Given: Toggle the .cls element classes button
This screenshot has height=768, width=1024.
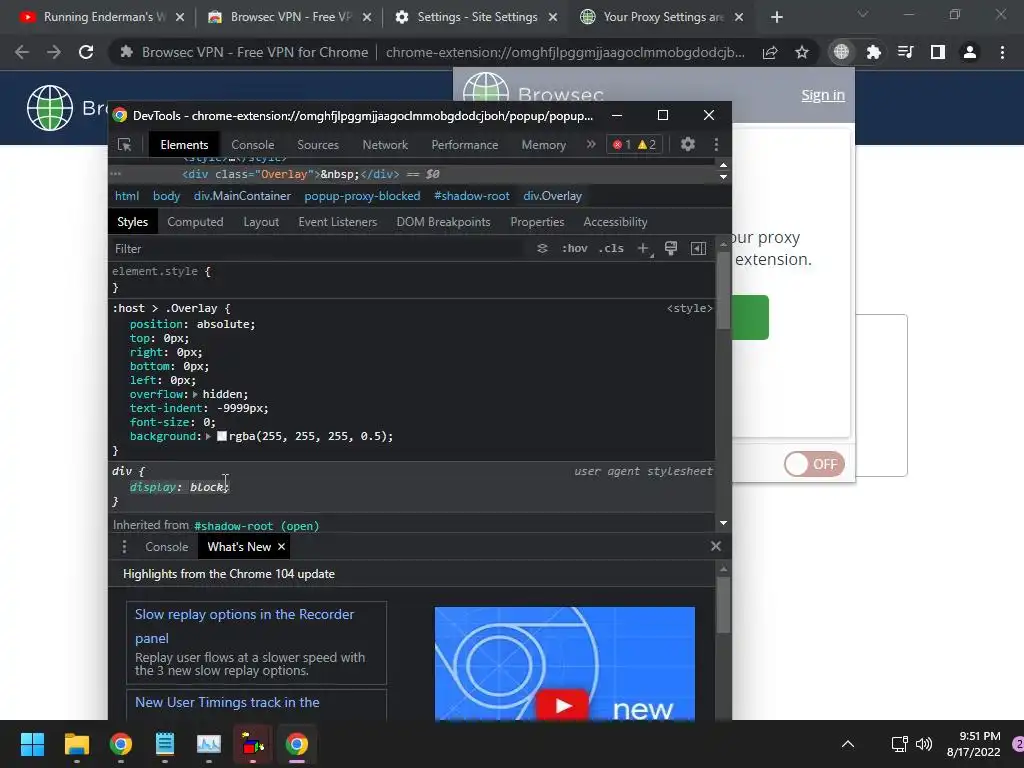Looking at the screenshot, I should [611, 248].
